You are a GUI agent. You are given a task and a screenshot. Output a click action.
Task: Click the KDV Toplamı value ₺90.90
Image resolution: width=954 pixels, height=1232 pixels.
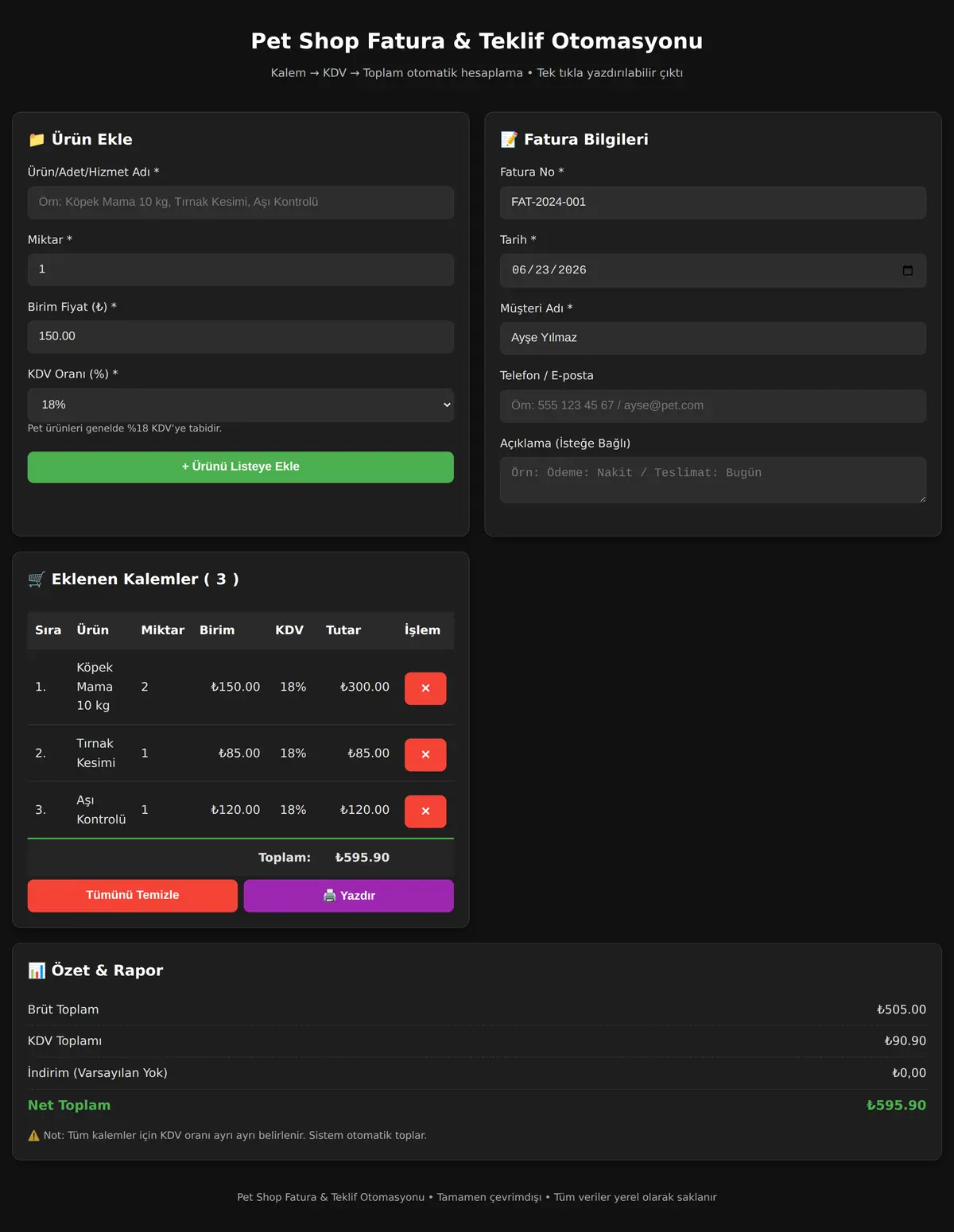click(906, 1041)
